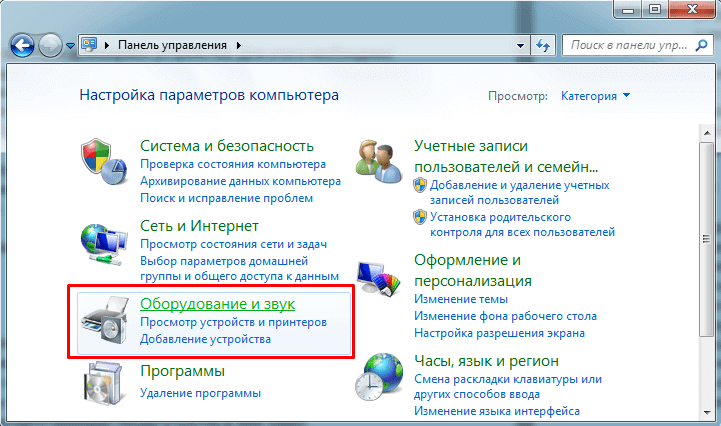721x426 pixels.
Task: Click the magnifier search icon
Action: pyautogui.click(x=701, y=45)
